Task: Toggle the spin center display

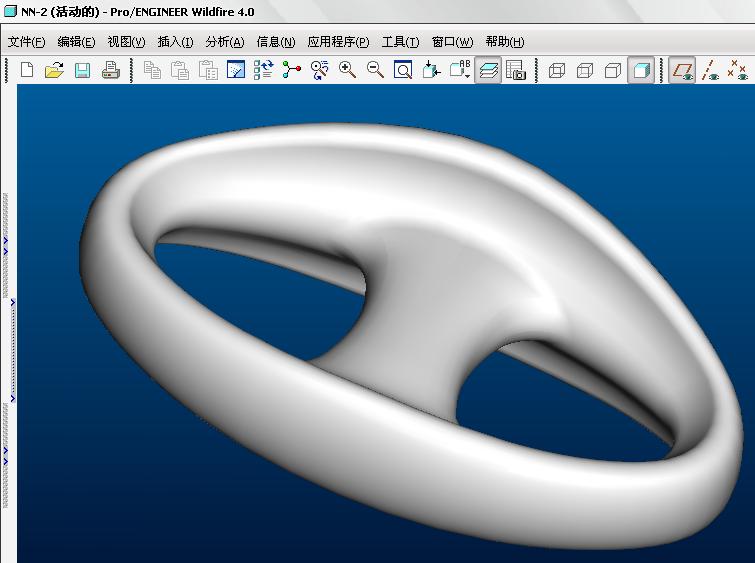Action: tap(292, 70)
